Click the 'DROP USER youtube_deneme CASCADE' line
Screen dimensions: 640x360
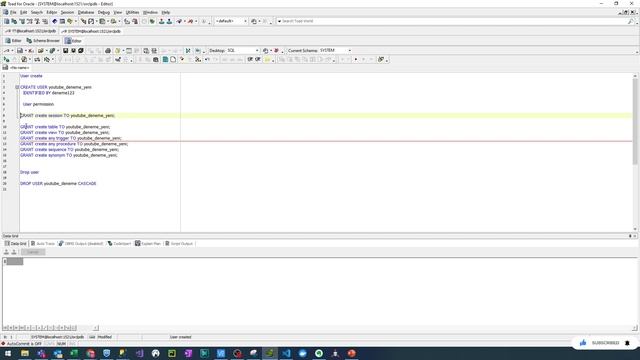click(58, 184)
